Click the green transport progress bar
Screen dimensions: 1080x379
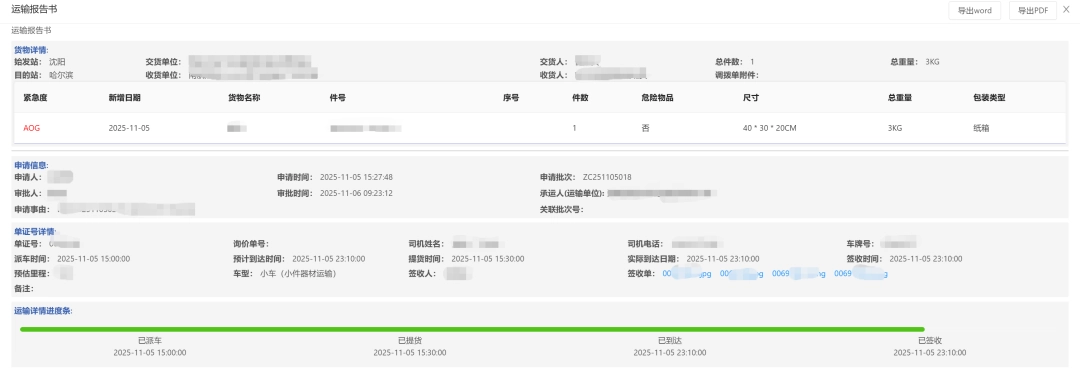pos(472,329)
